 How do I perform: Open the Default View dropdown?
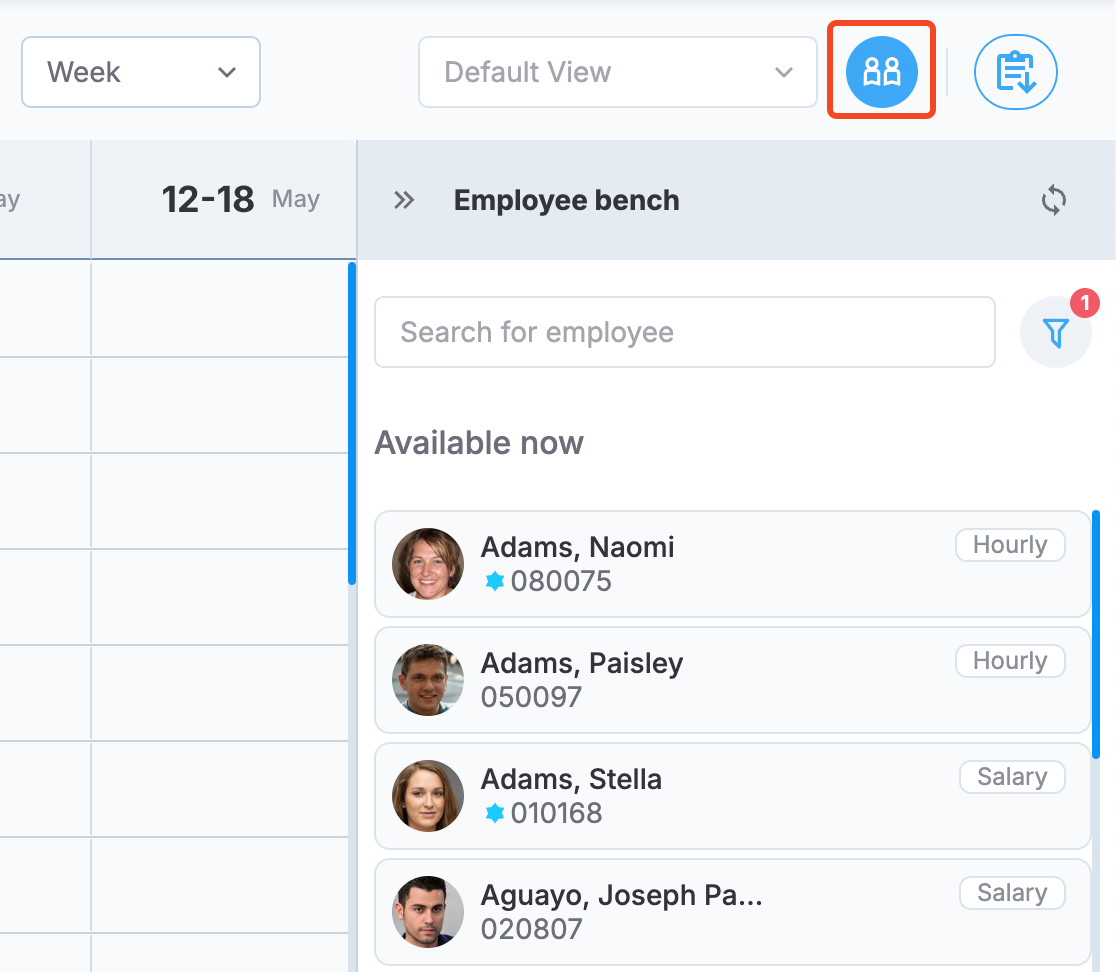618,72
